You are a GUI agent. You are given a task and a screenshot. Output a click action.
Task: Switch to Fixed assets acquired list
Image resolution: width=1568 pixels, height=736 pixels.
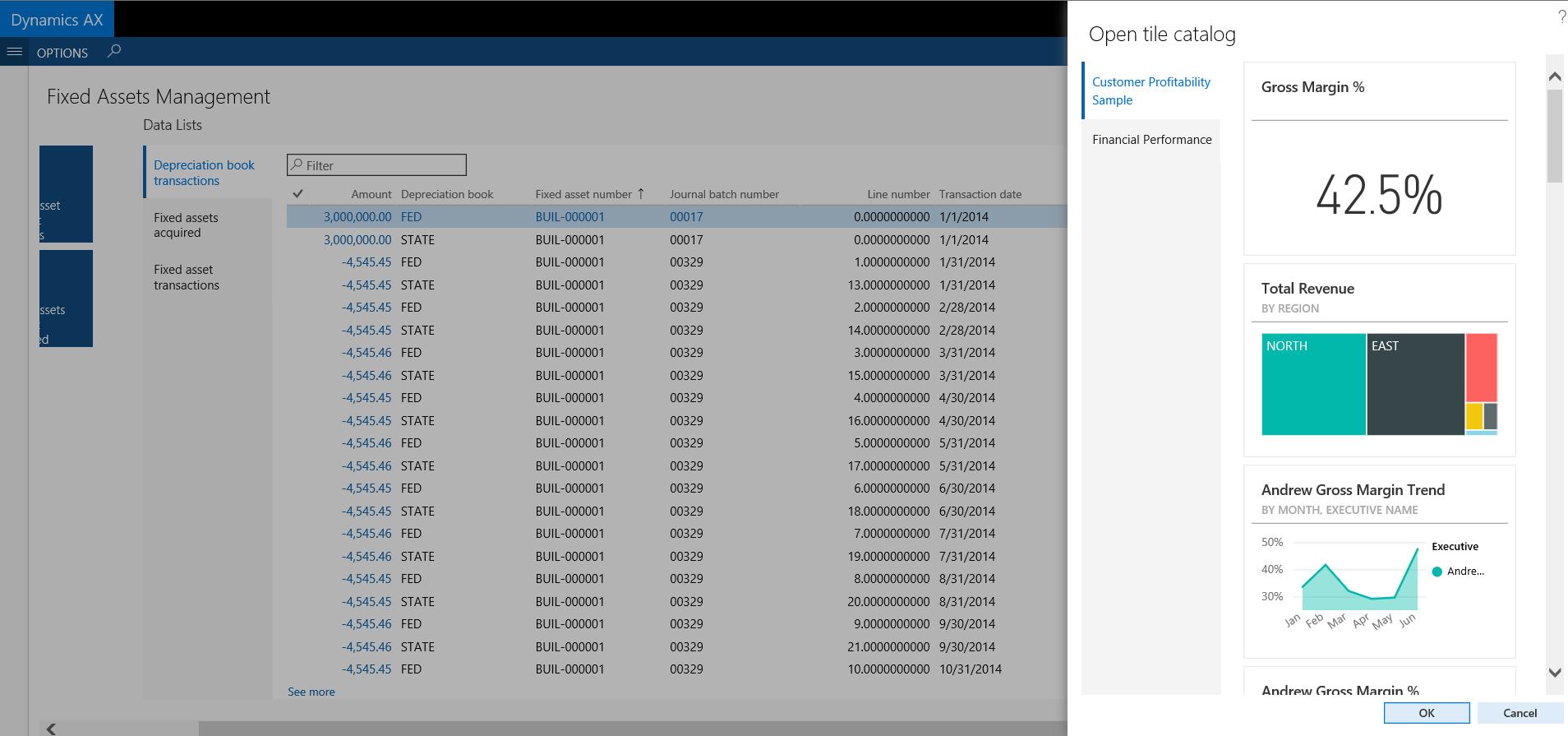pos(186,225)
